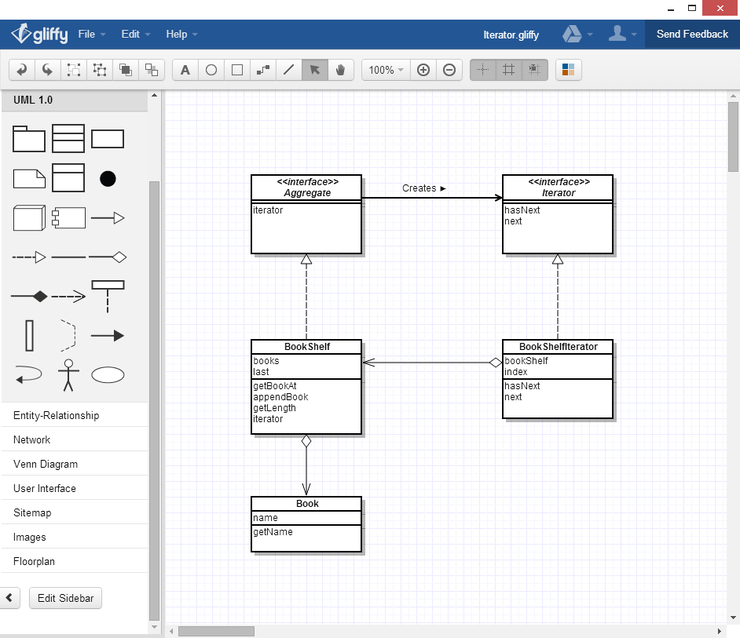This screenshot has width=740, height=638.
Task: Pick the generalization arrow shape
Action: [x=108, y=218]
